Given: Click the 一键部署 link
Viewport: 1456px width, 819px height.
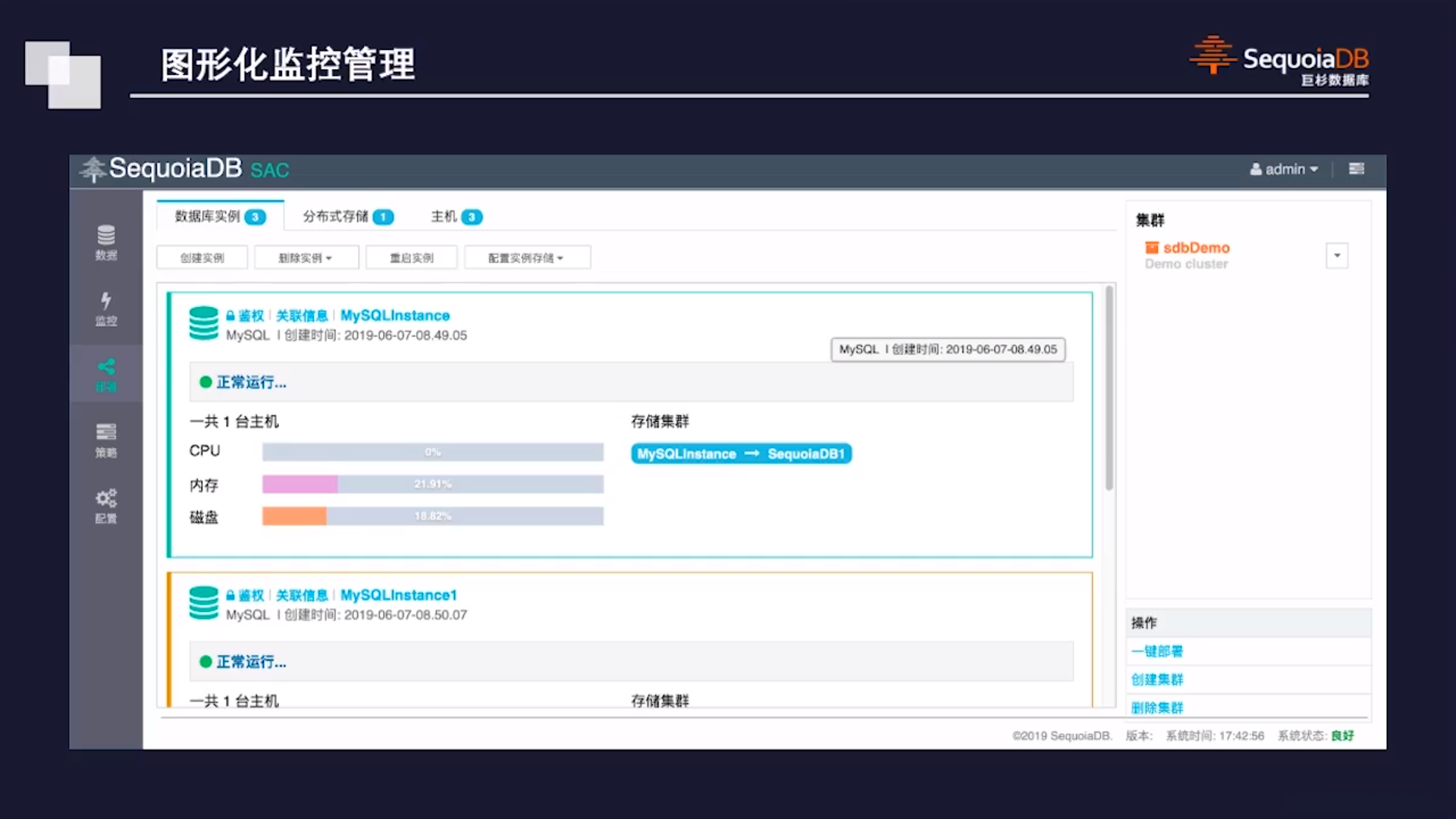Looking at the screenshot, I should tap(1156, 651).
